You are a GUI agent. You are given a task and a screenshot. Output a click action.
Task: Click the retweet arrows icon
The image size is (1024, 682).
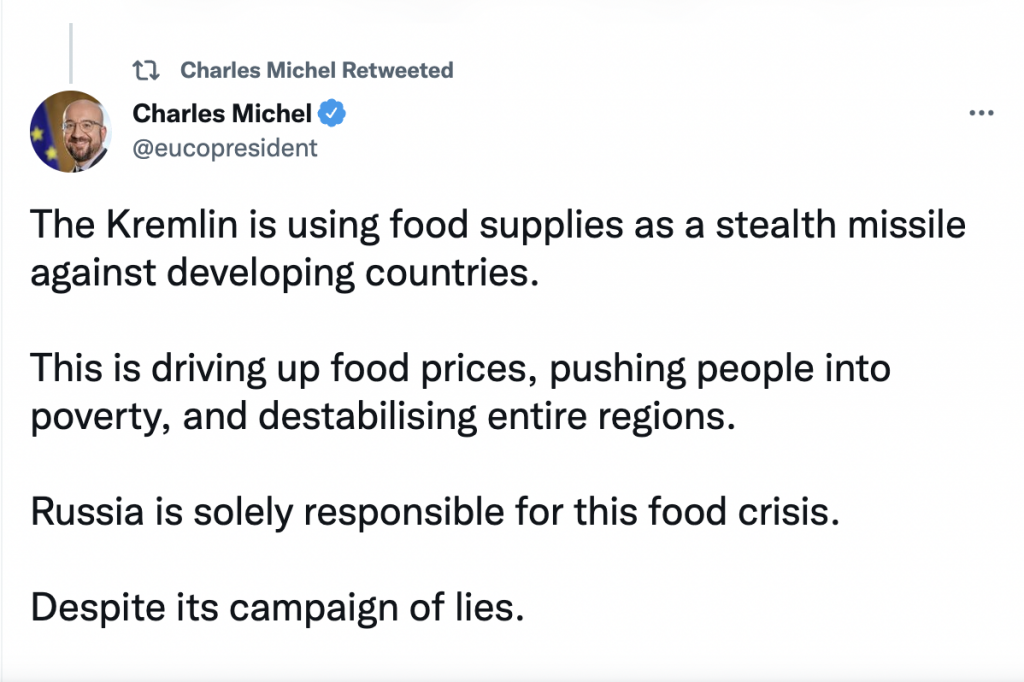(146, 70)
